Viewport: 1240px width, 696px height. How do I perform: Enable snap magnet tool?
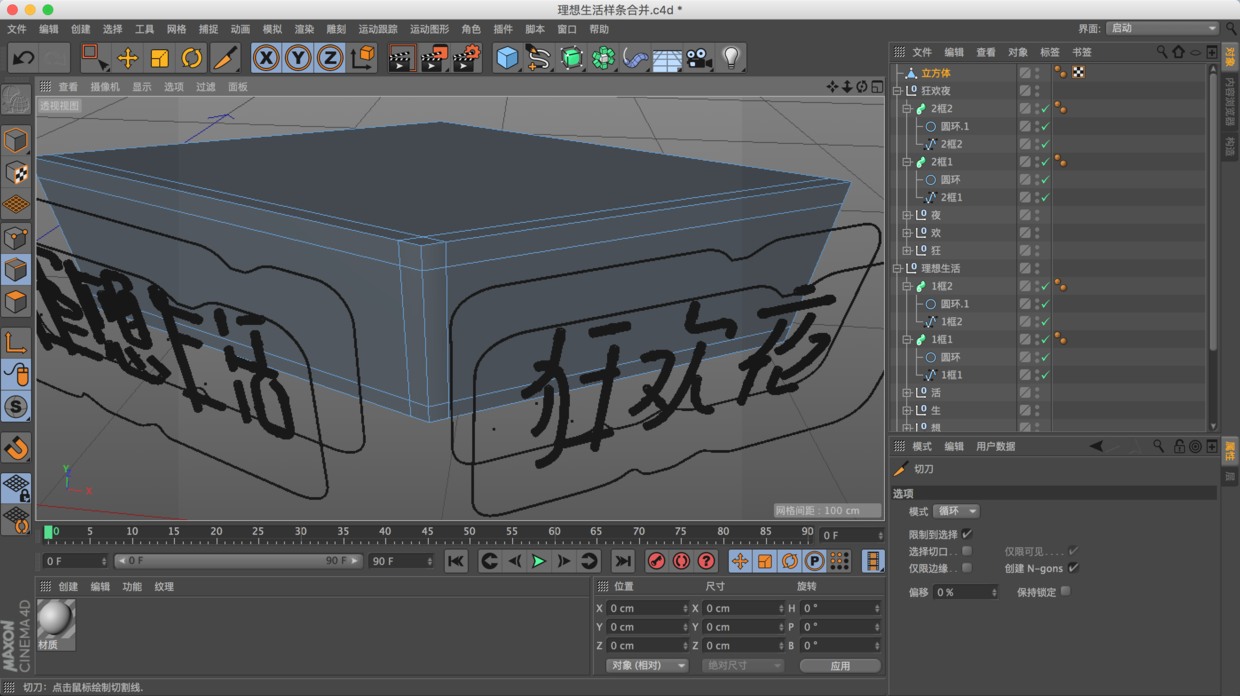(16, 448)
